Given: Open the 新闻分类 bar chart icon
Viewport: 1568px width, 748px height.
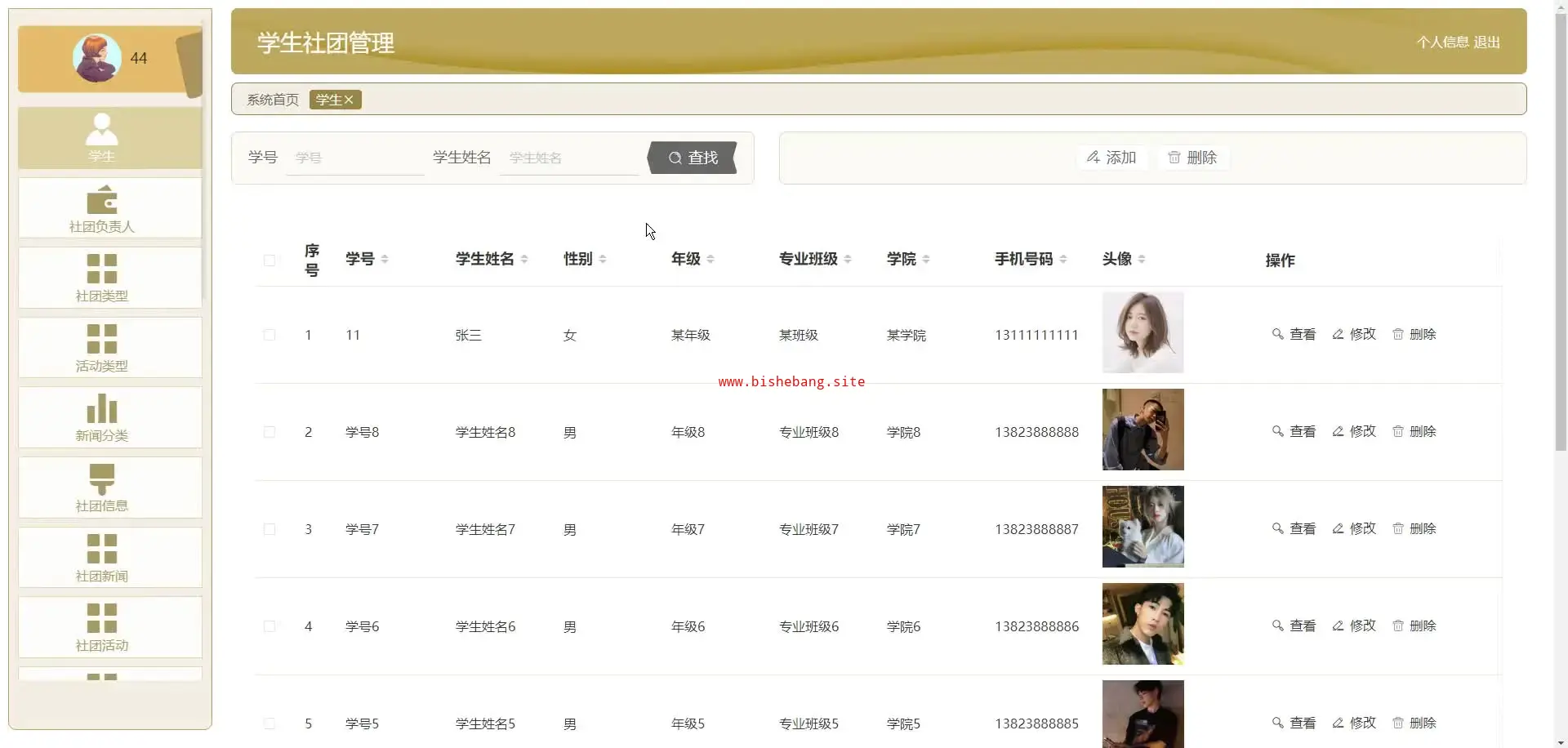Looking at the screenshot, I should point(102,408).
